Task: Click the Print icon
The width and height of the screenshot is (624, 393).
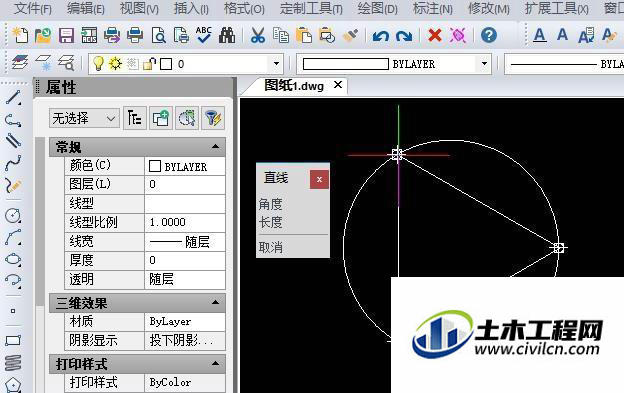Action: click(x=135, y=35)
